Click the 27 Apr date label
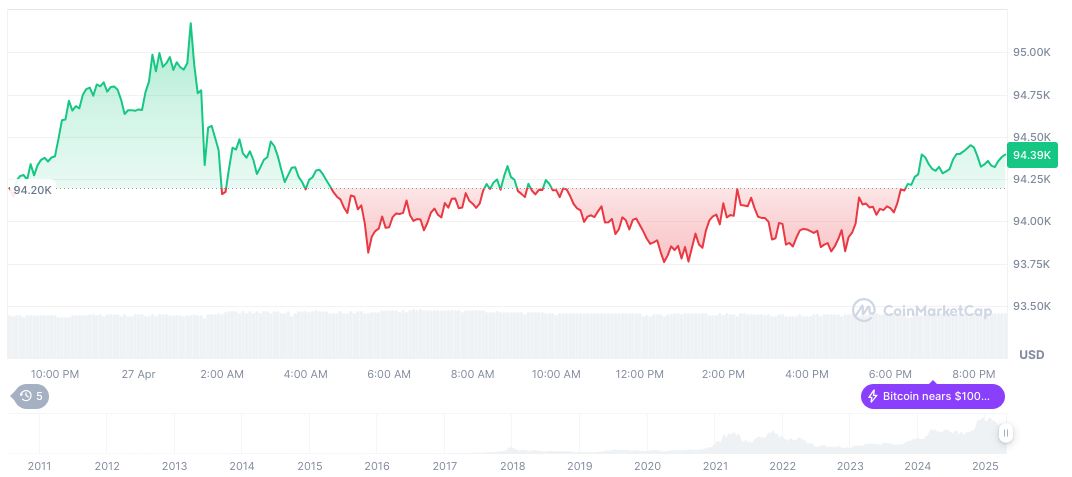Screen dimensions: 1072x477 pos(139,374)
